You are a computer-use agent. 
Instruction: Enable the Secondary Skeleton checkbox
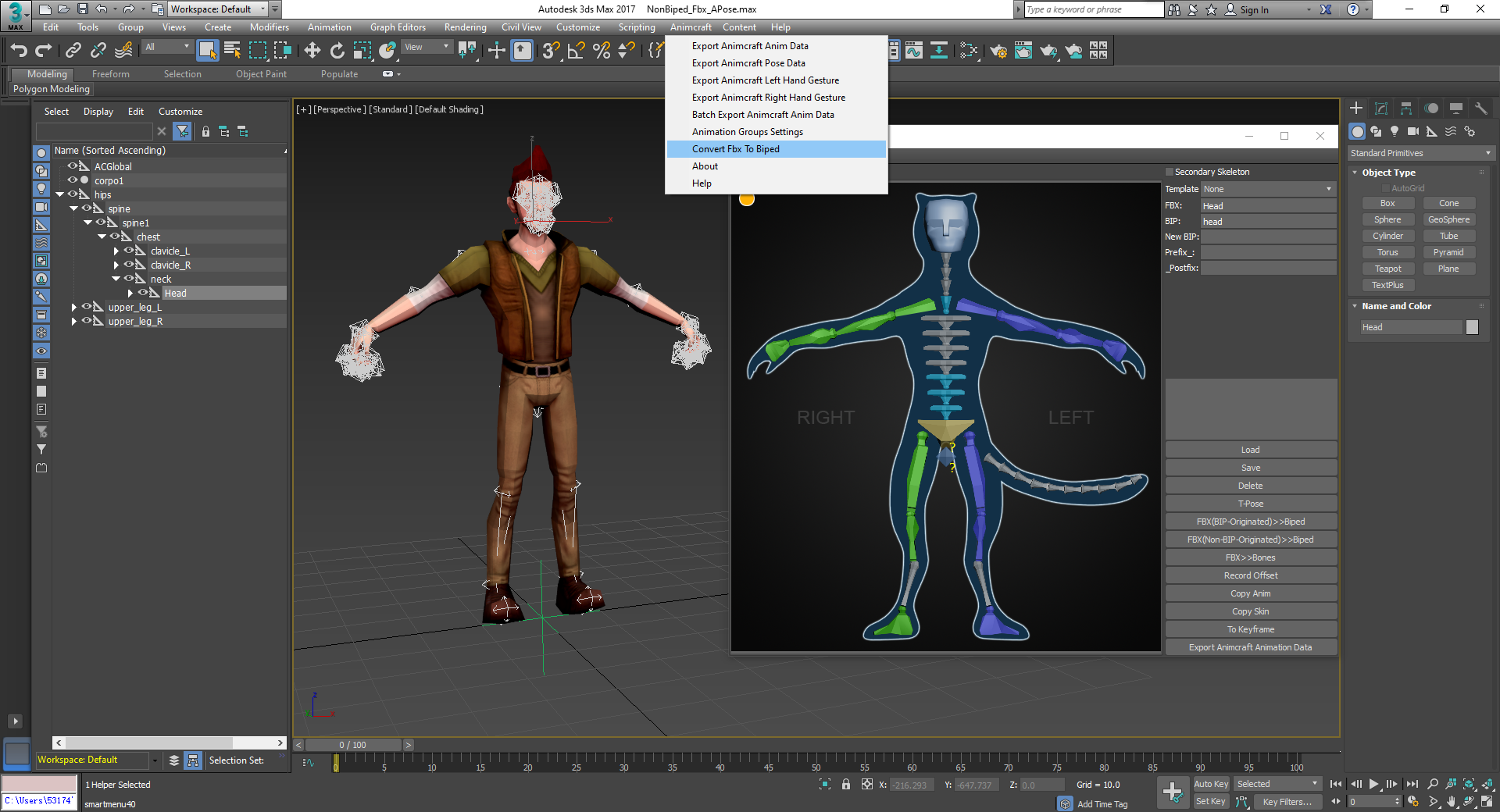coord(1170,172)
